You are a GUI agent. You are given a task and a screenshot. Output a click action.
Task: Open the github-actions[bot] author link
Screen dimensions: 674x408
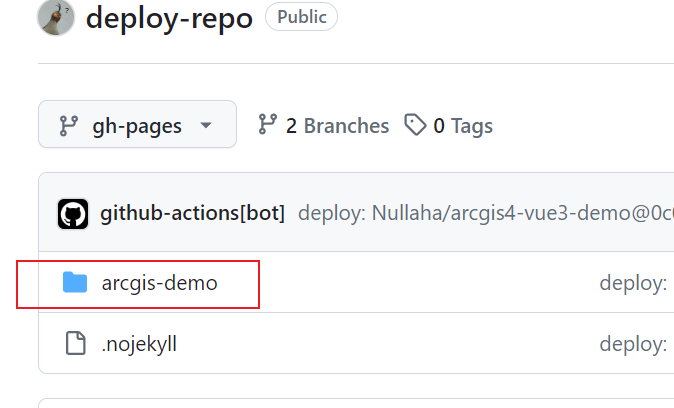tap(192, 213)
